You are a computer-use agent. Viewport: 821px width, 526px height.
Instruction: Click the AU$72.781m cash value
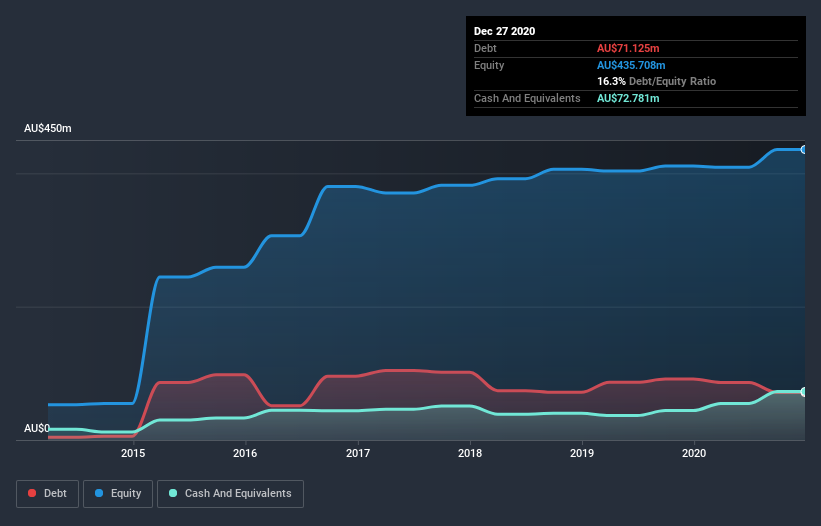tap(628, 98)
